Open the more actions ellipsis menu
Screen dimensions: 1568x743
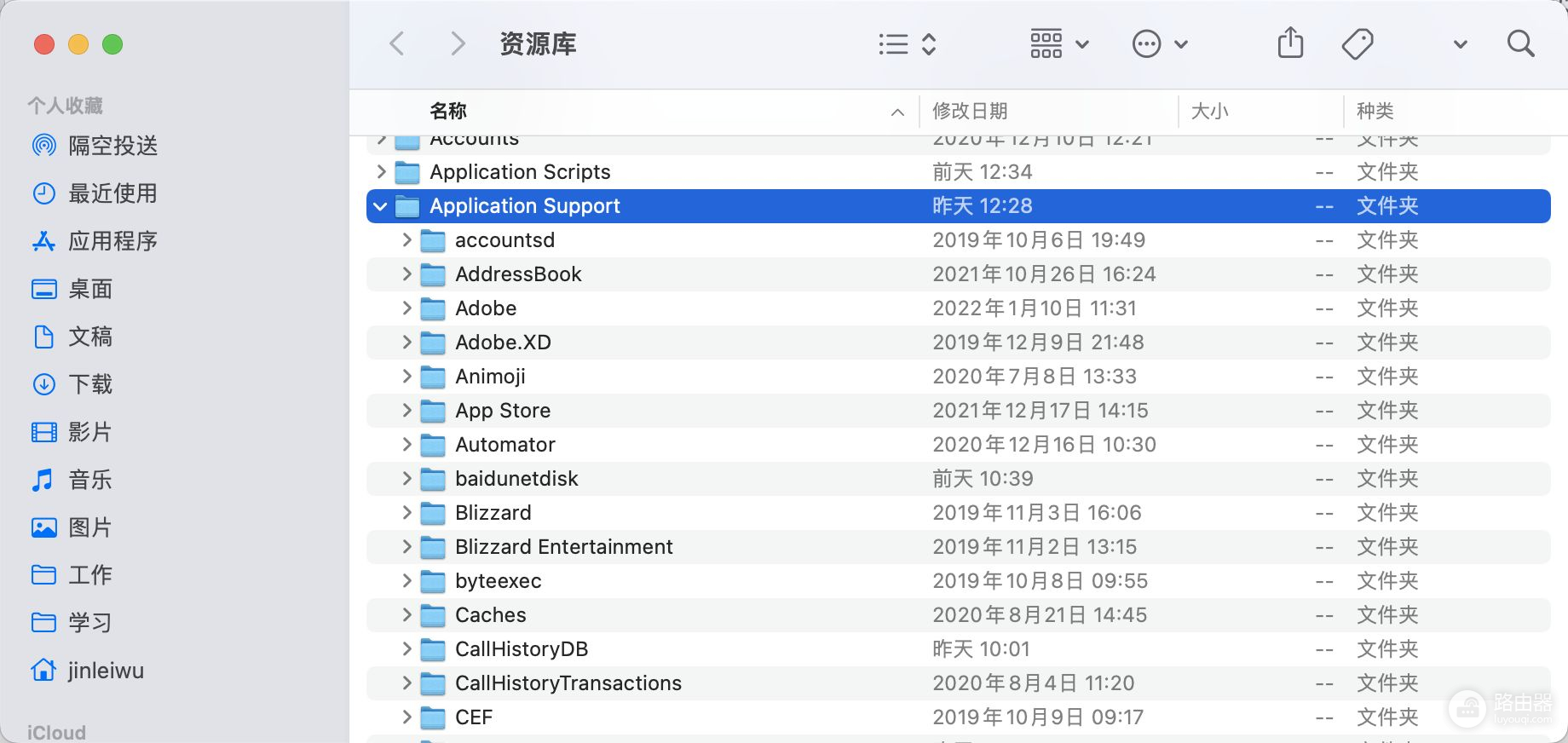pos(1159,44)
